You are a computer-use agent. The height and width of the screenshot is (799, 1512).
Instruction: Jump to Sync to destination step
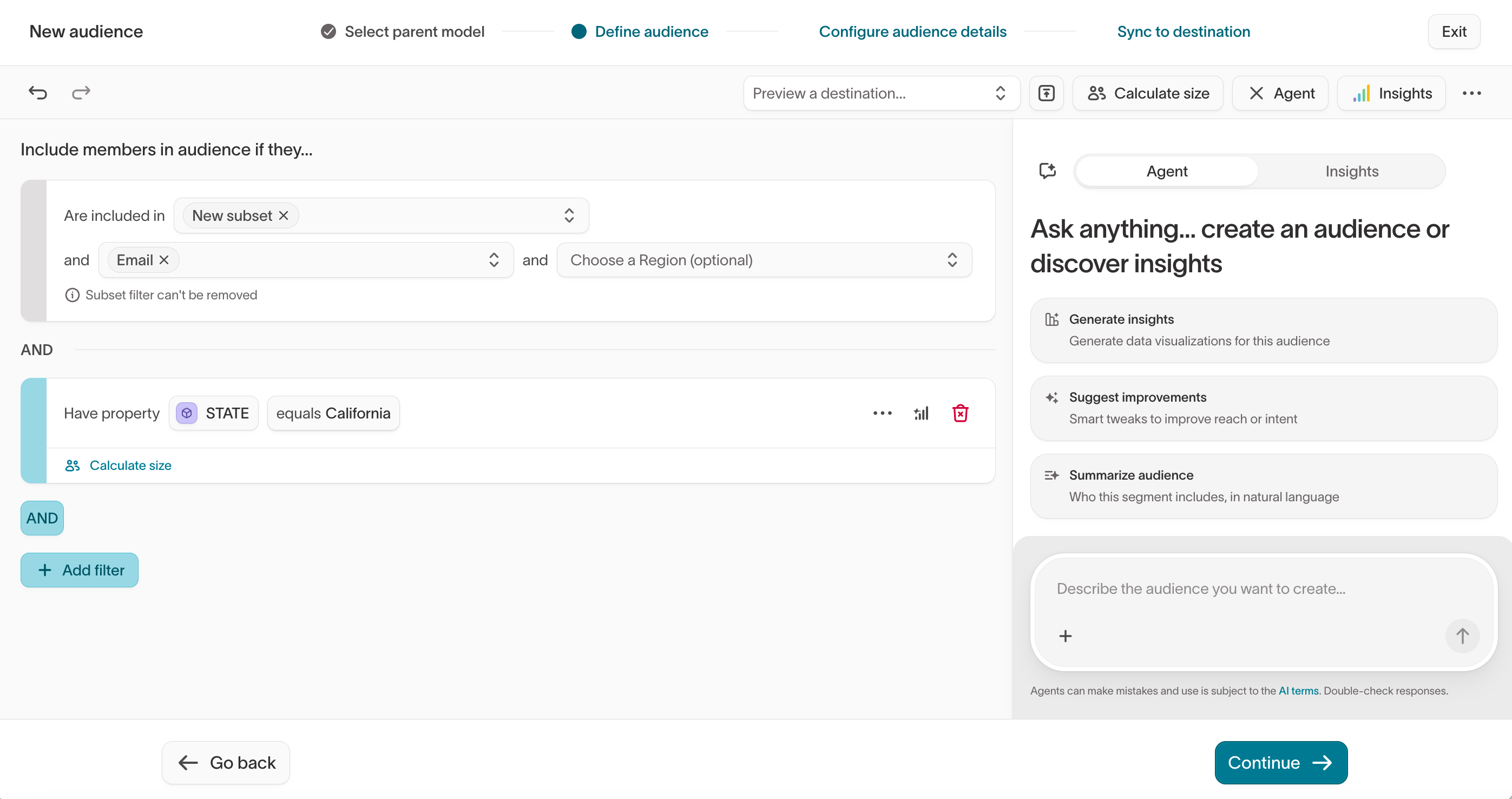[1184, 32]
